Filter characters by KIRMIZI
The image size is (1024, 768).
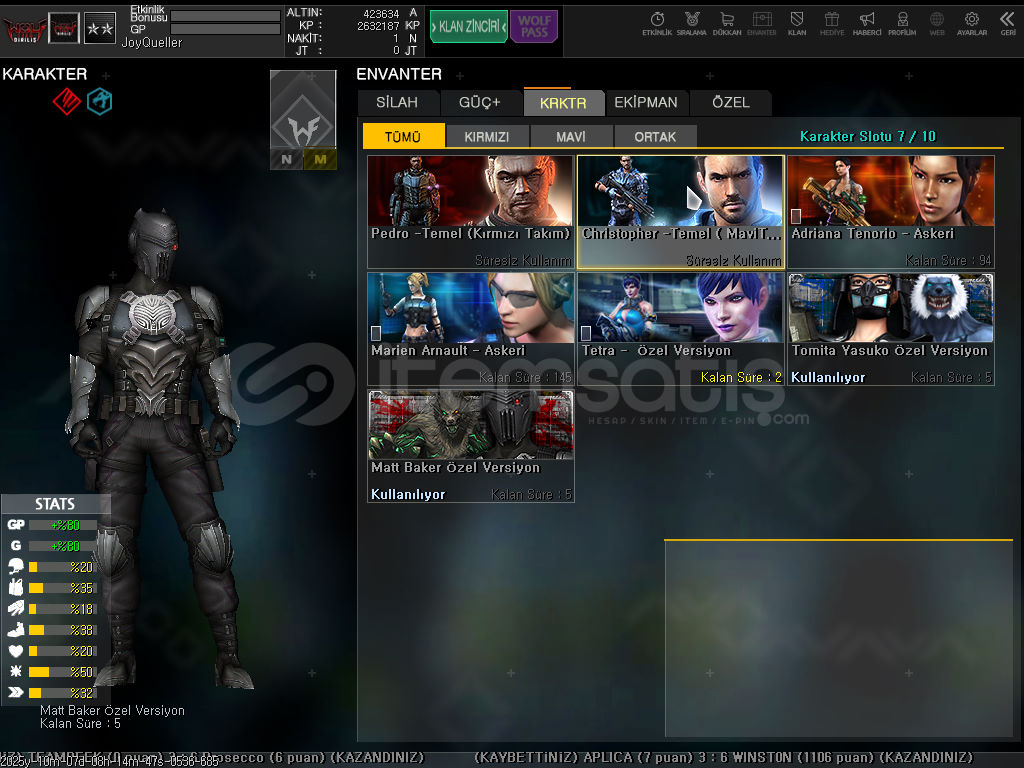(x=487, y=137)
